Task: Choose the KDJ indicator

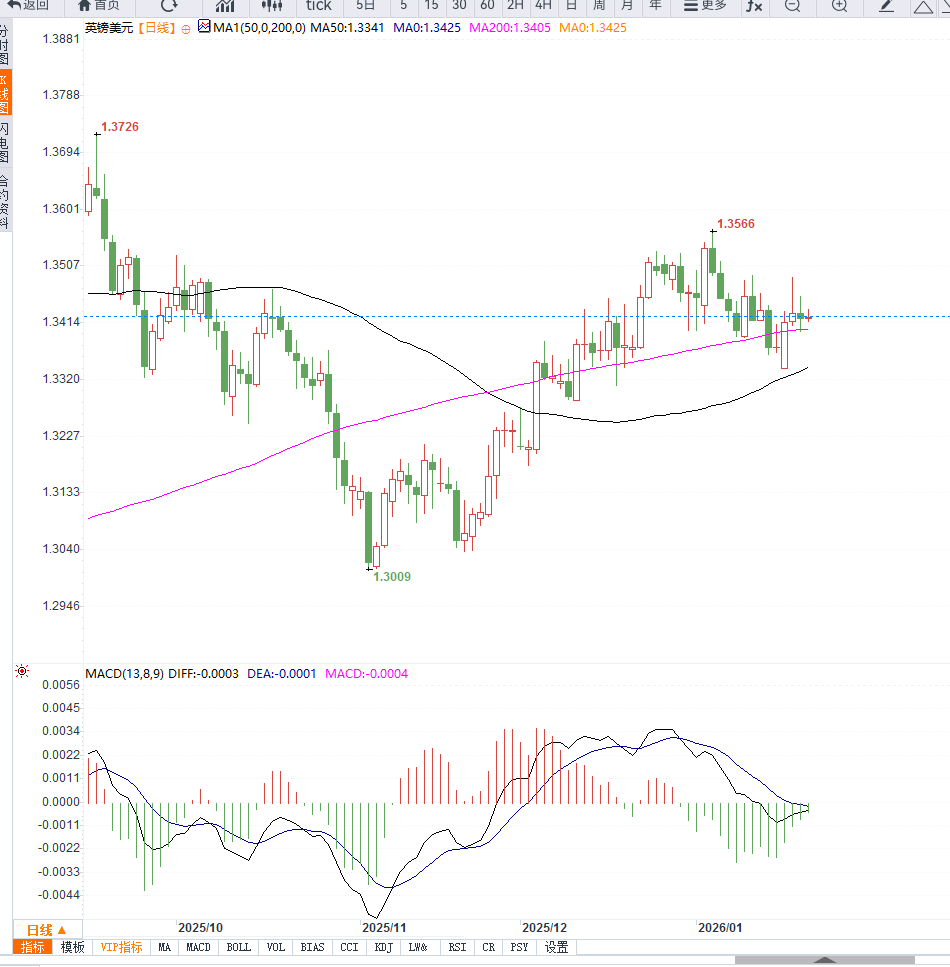Action: [x=383, y=947]
